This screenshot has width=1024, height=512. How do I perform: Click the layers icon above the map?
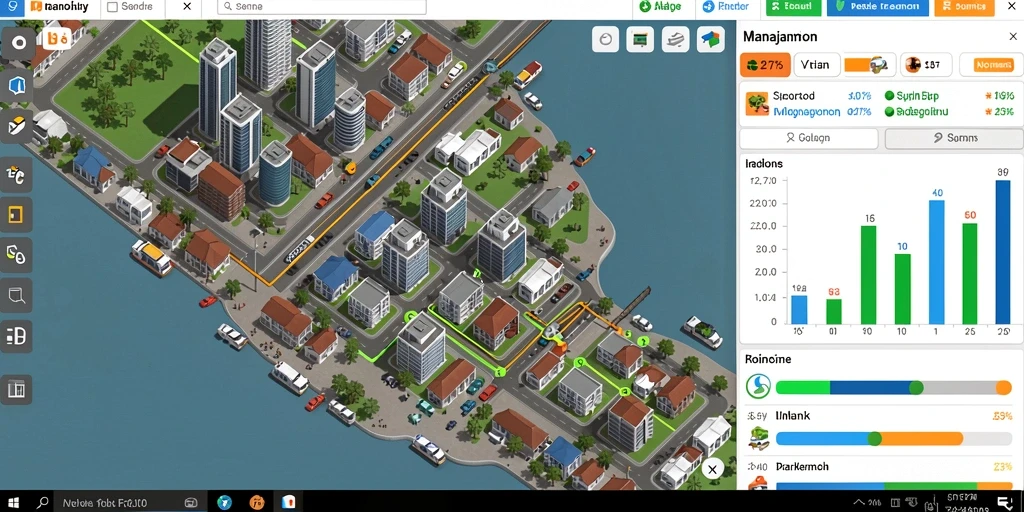675,39
